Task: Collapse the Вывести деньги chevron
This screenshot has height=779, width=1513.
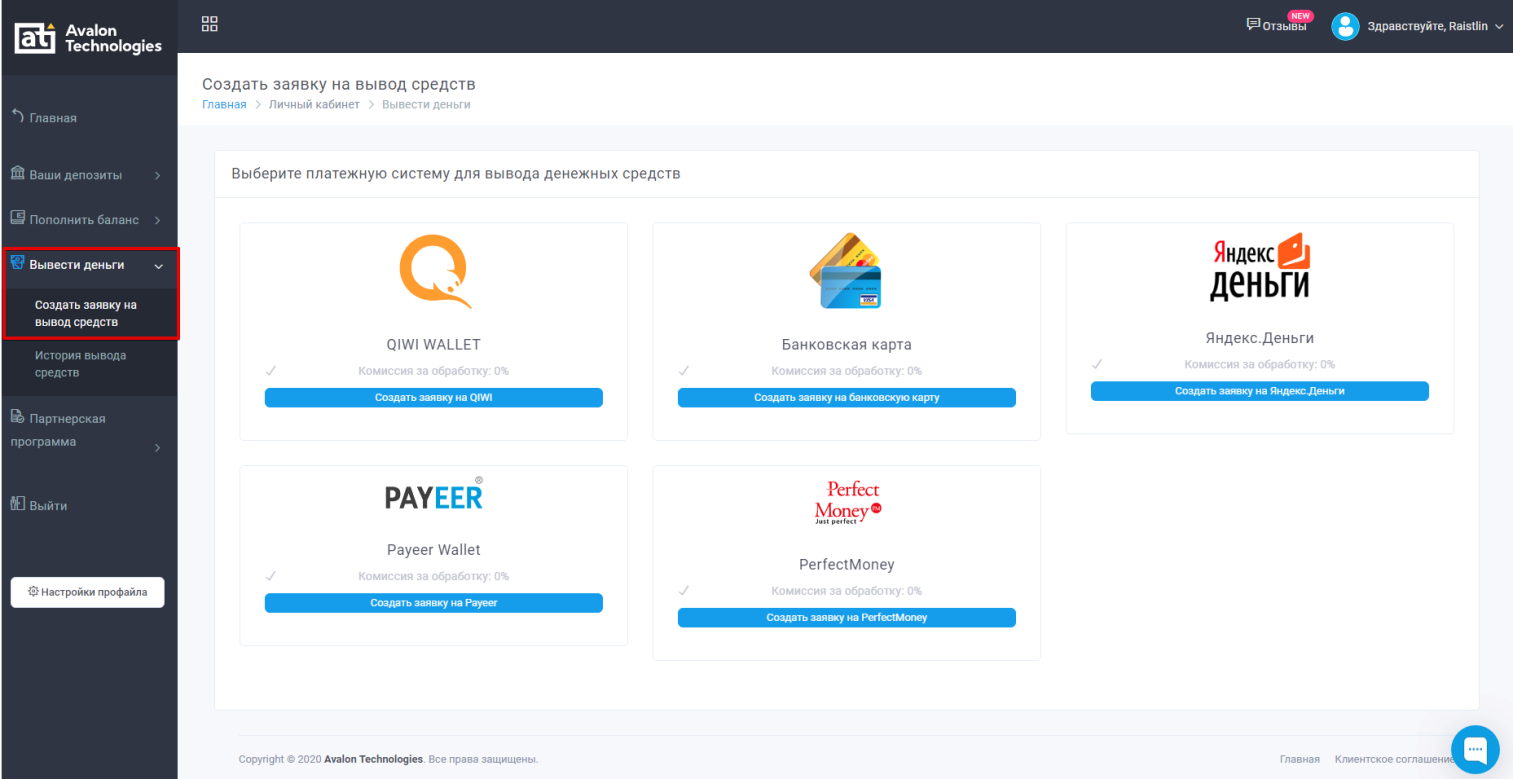Action: point(158,266)
